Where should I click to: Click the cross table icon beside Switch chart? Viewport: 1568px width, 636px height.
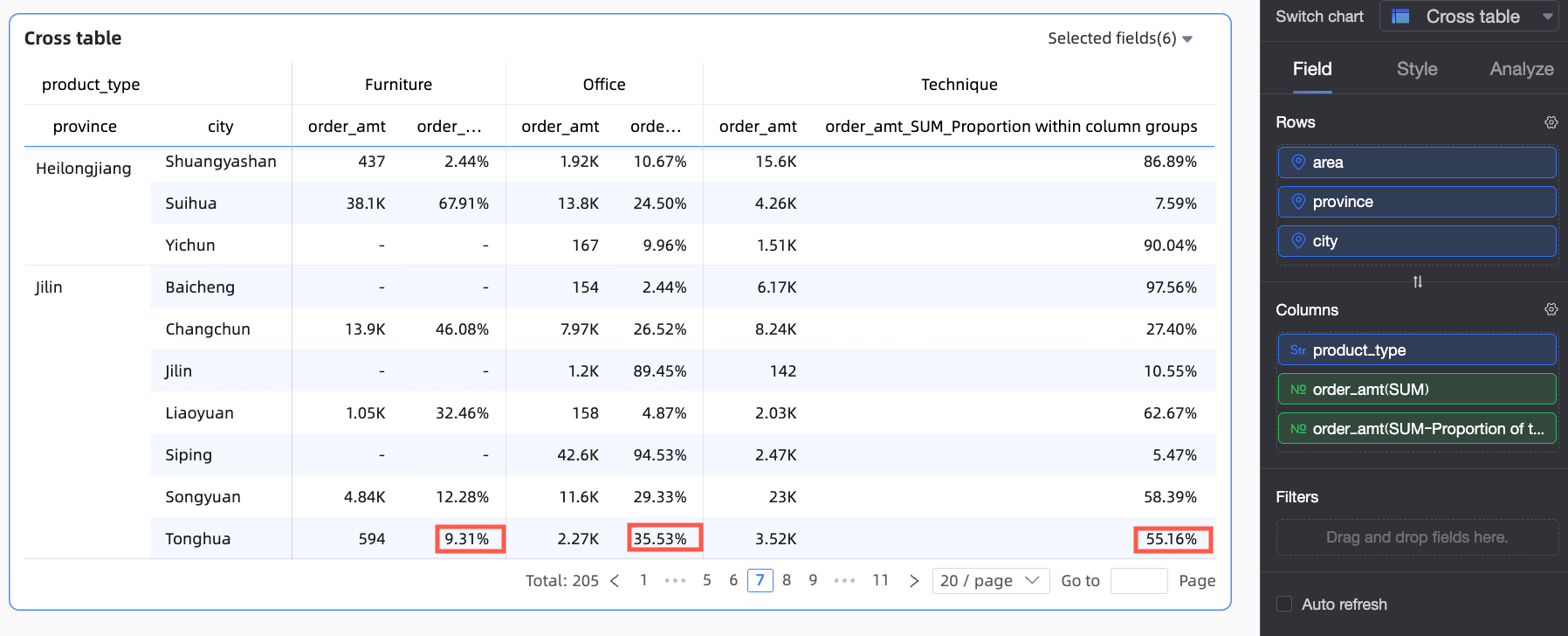1400,17
